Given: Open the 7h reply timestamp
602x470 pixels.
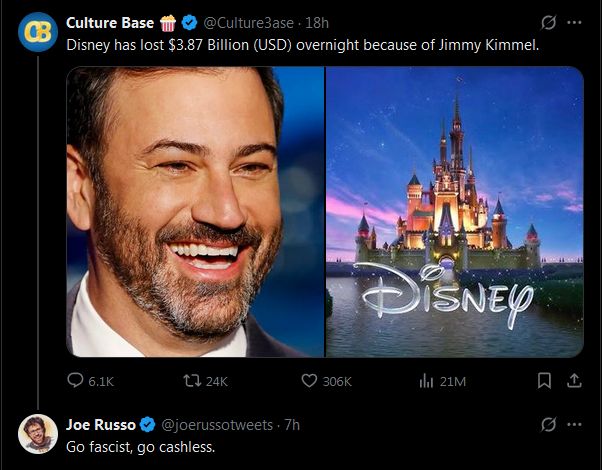Looking at the screenshot, I should (292, 424).
